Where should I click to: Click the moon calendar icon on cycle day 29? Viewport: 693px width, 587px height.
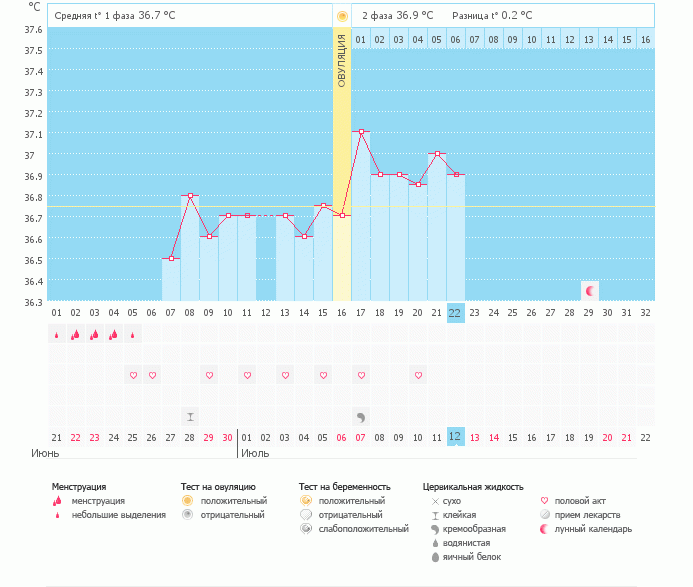tap(590, 291)
